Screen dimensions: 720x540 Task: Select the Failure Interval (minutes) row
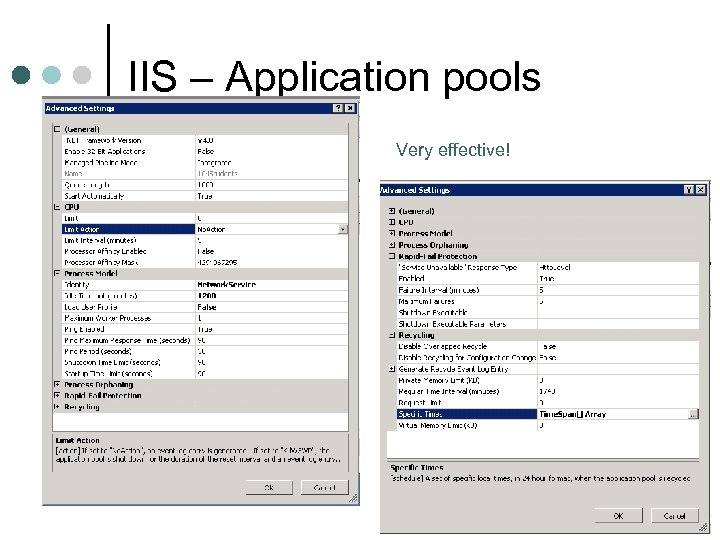(x=548, y=290)
